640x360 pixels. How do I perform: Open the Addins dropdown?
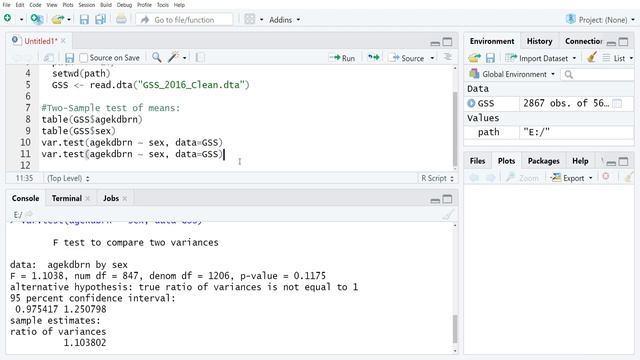point(284,20)
